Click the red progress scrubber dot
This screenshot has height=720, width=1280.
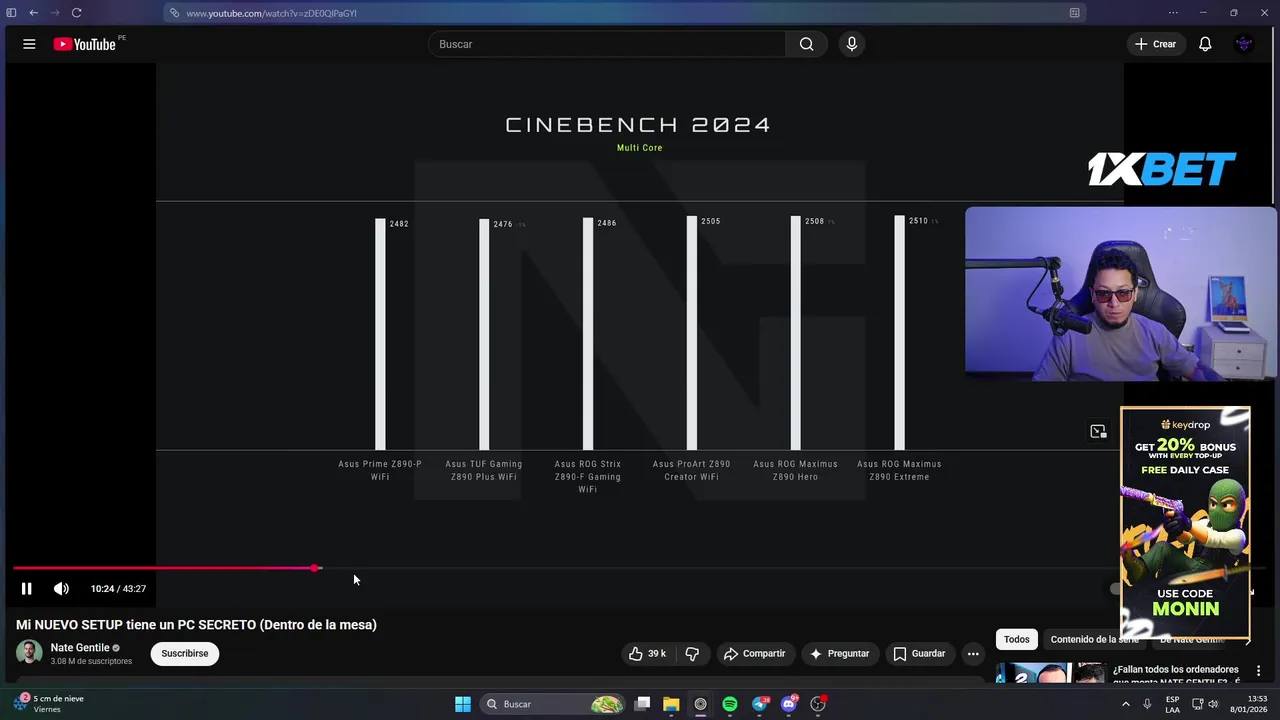click(316, 568)
